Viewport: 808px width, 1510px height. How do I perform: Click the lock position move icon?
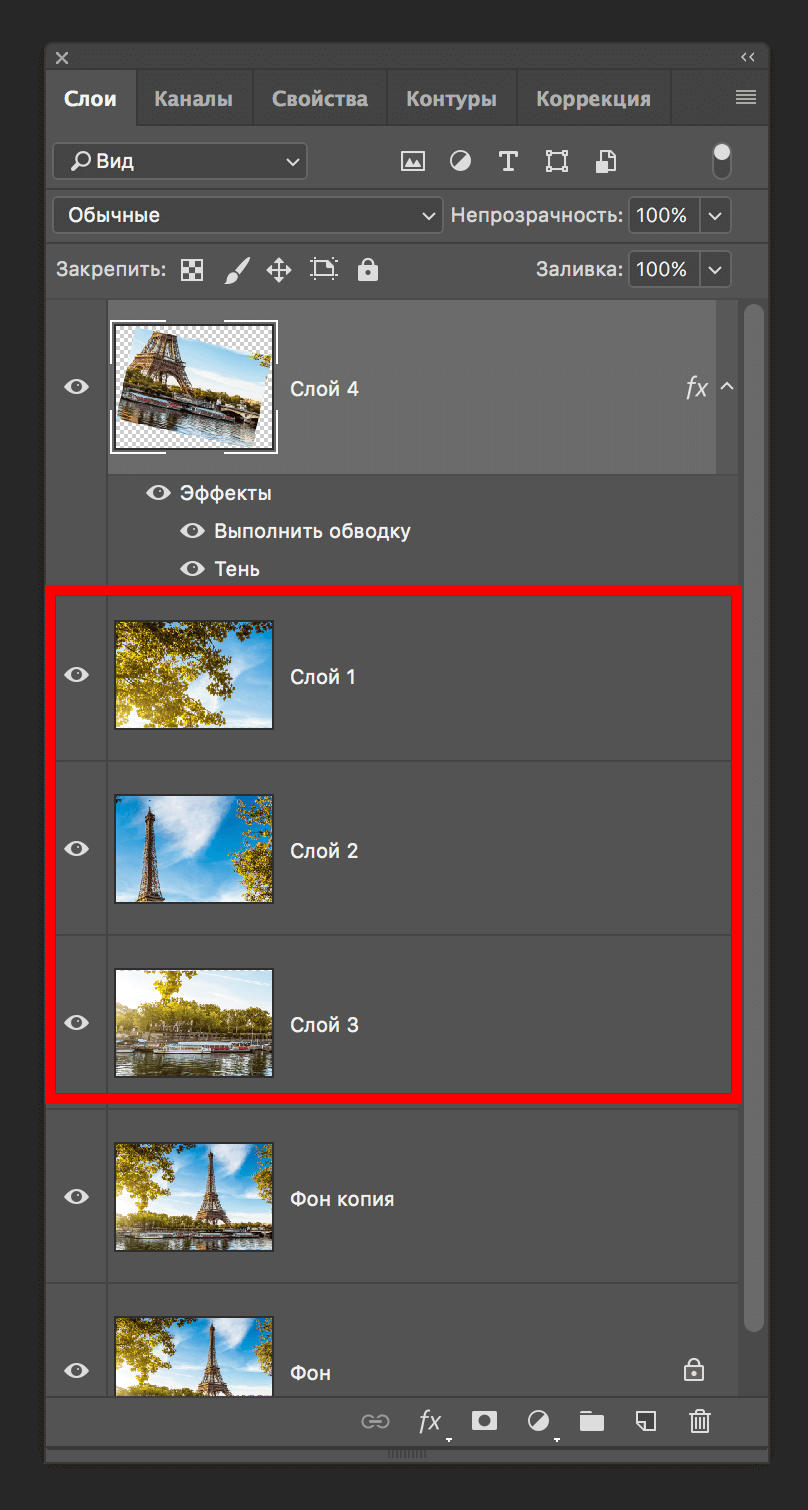click(279, 269)
